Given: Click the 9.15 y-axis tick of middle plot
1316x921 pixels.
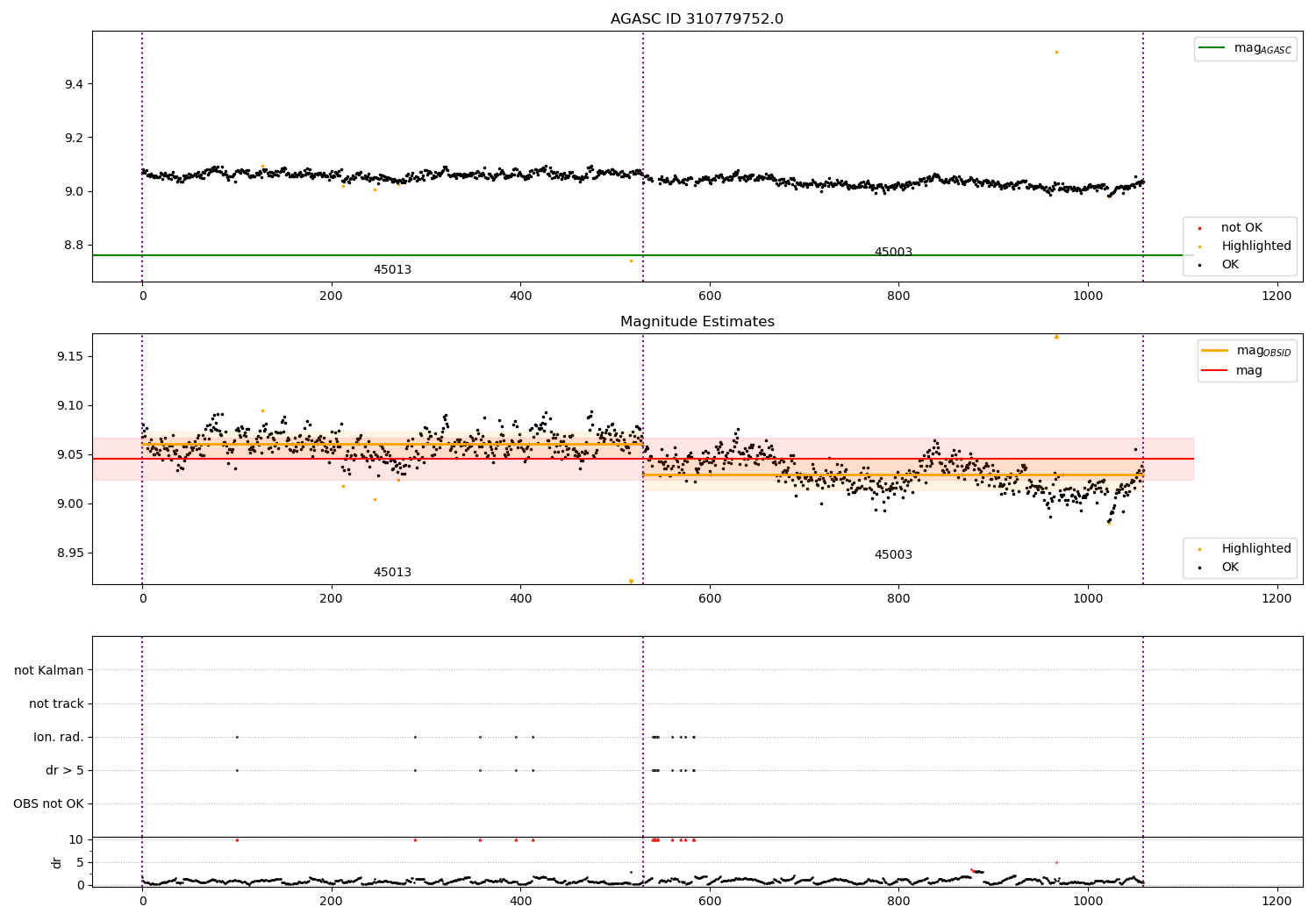Looking at the screenshot, I should [70, 356].
